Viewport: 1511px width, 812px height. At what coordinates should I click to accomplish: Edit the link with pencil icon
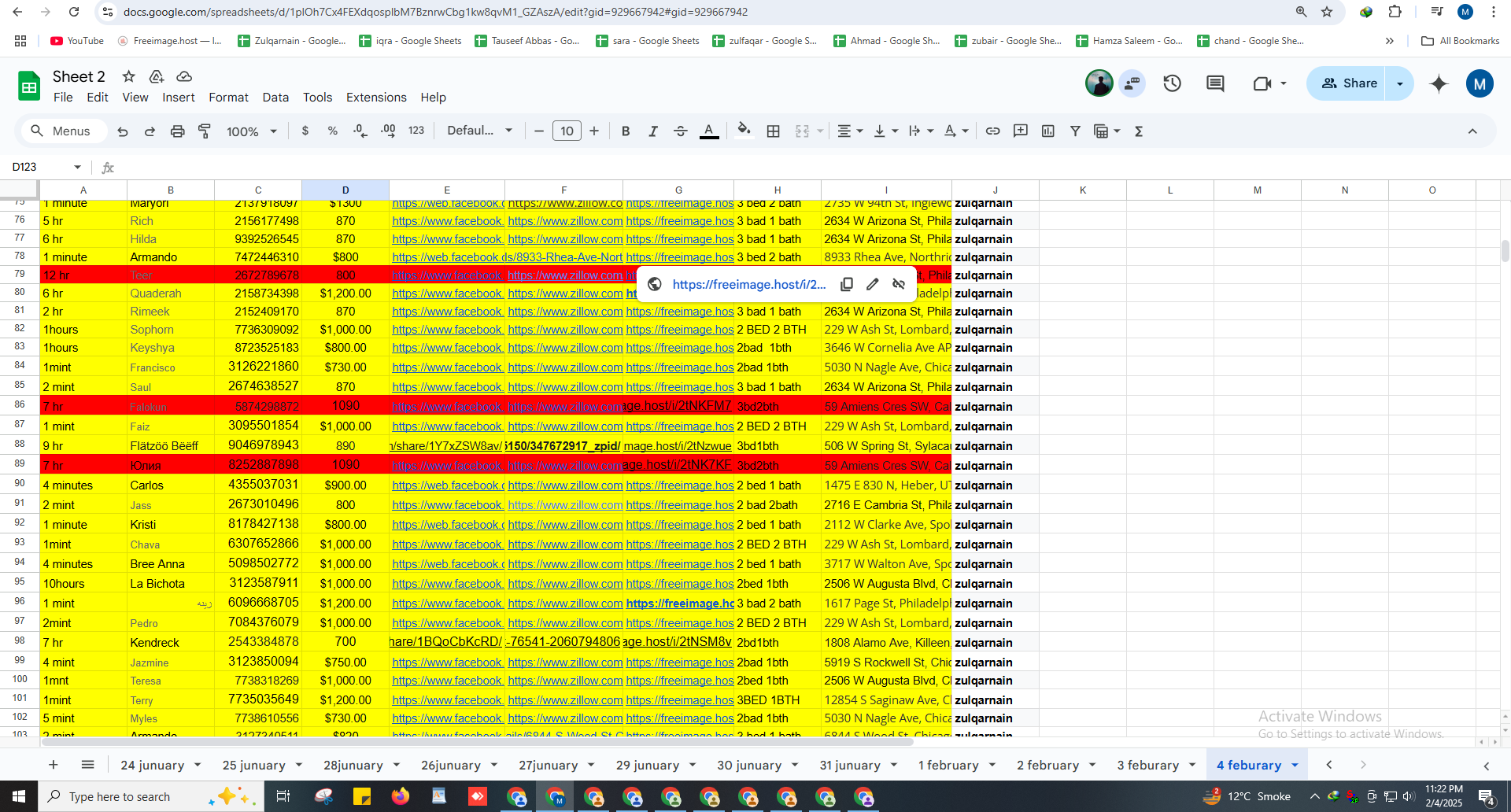tap(873, 284)
